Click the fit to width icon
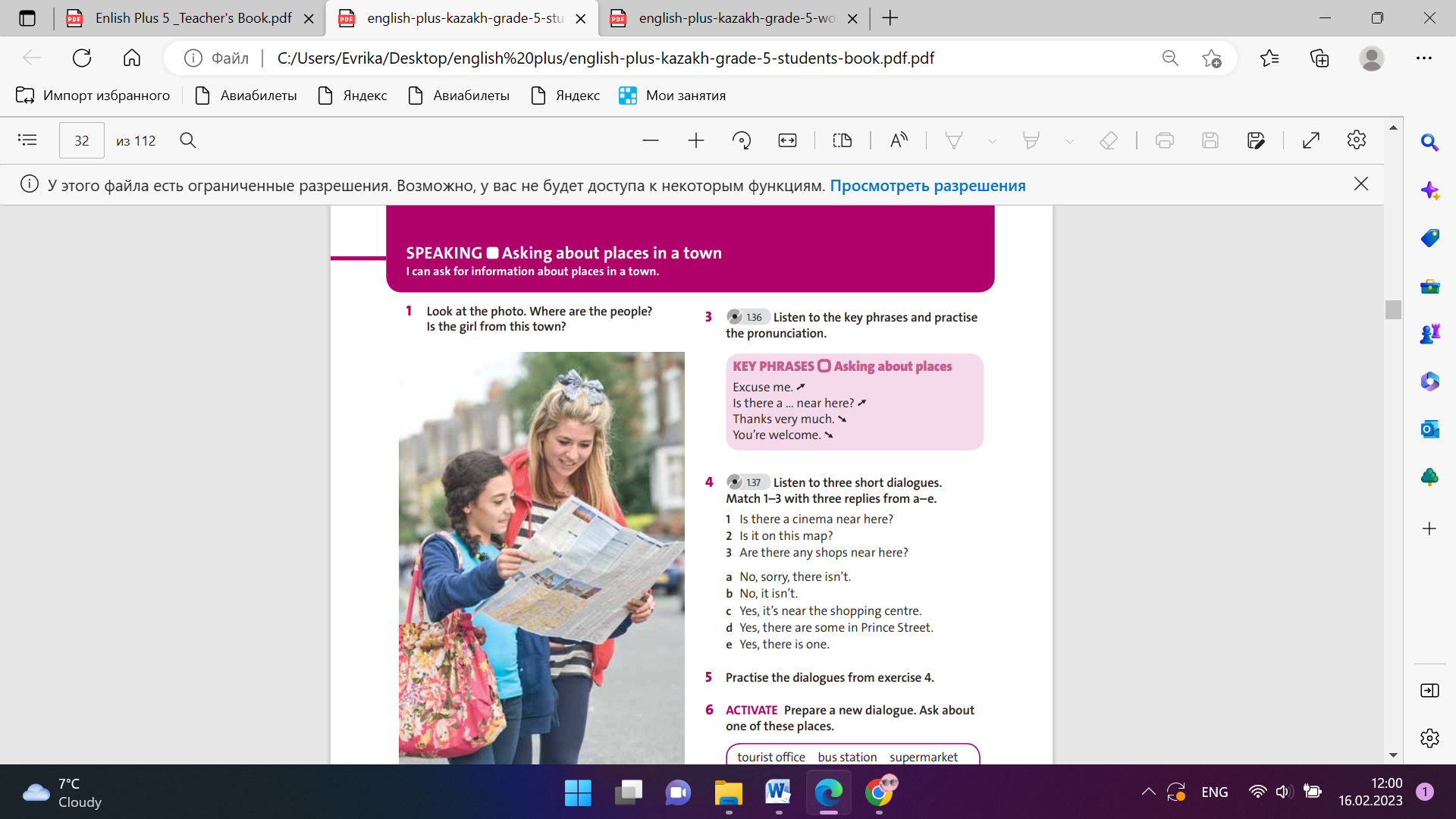The image size is (1456, 819). (x=787, y=140)
